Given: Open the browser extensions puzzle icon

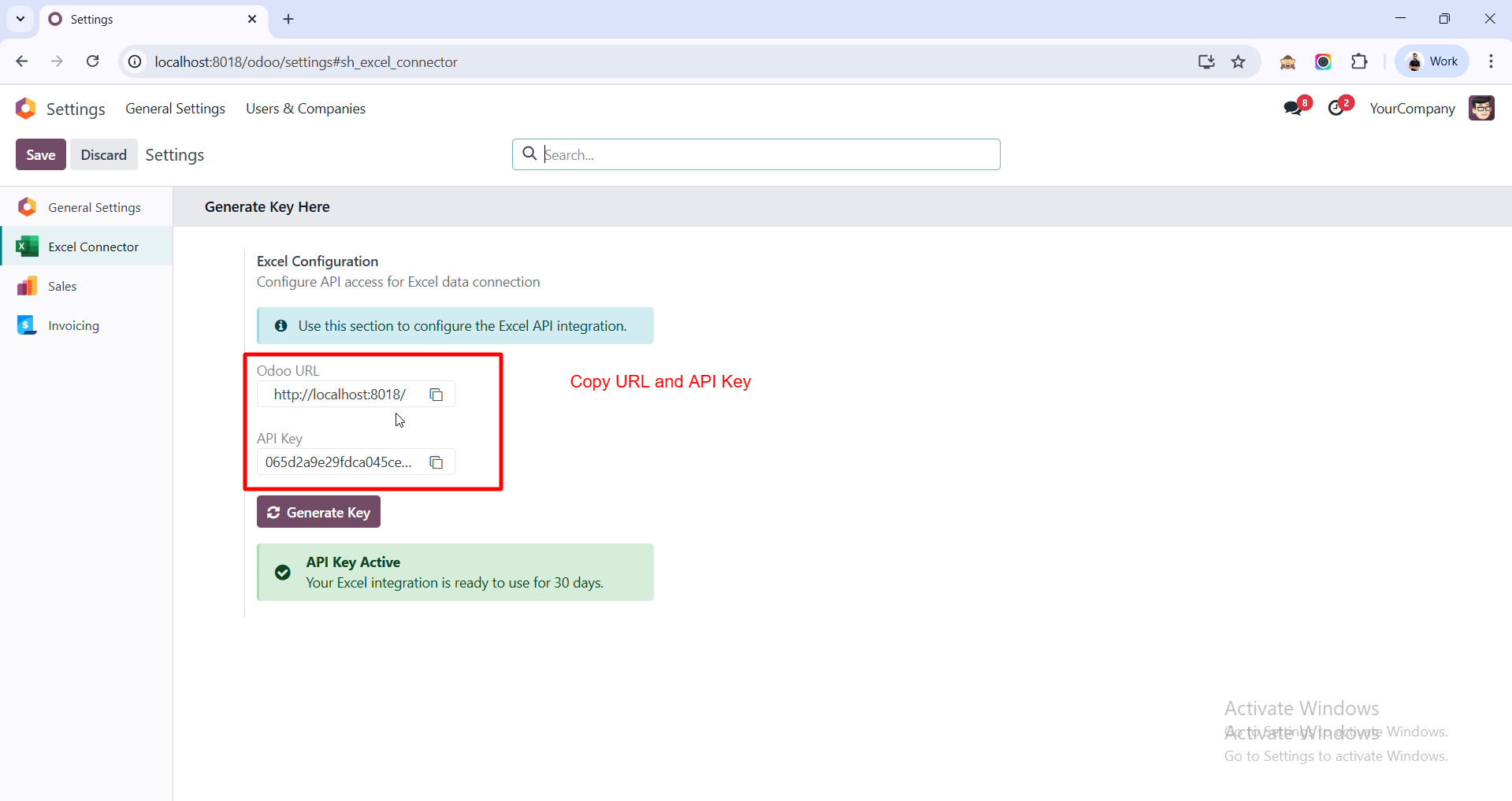Looking at the screenshot, I should coord(1359,61).
